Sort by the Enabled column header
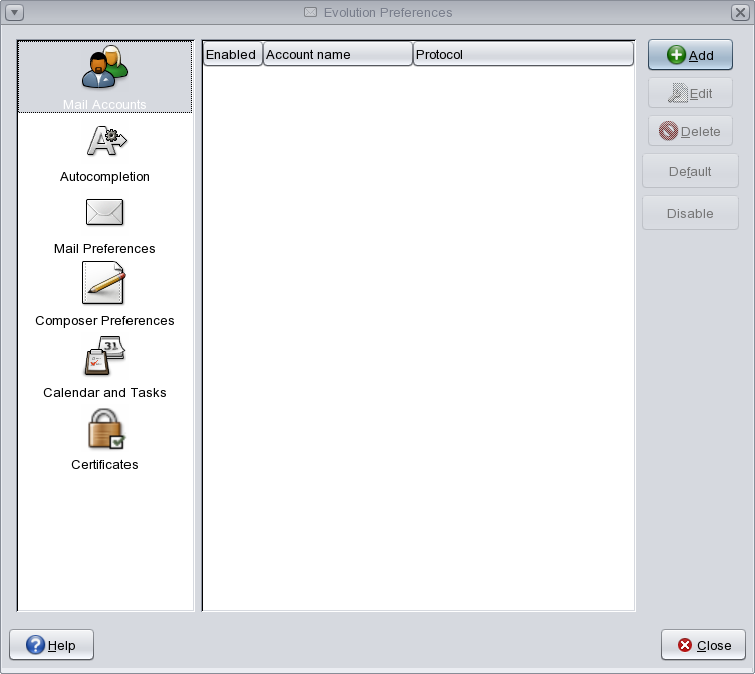755x674 pixels. (x=232, y=54)
